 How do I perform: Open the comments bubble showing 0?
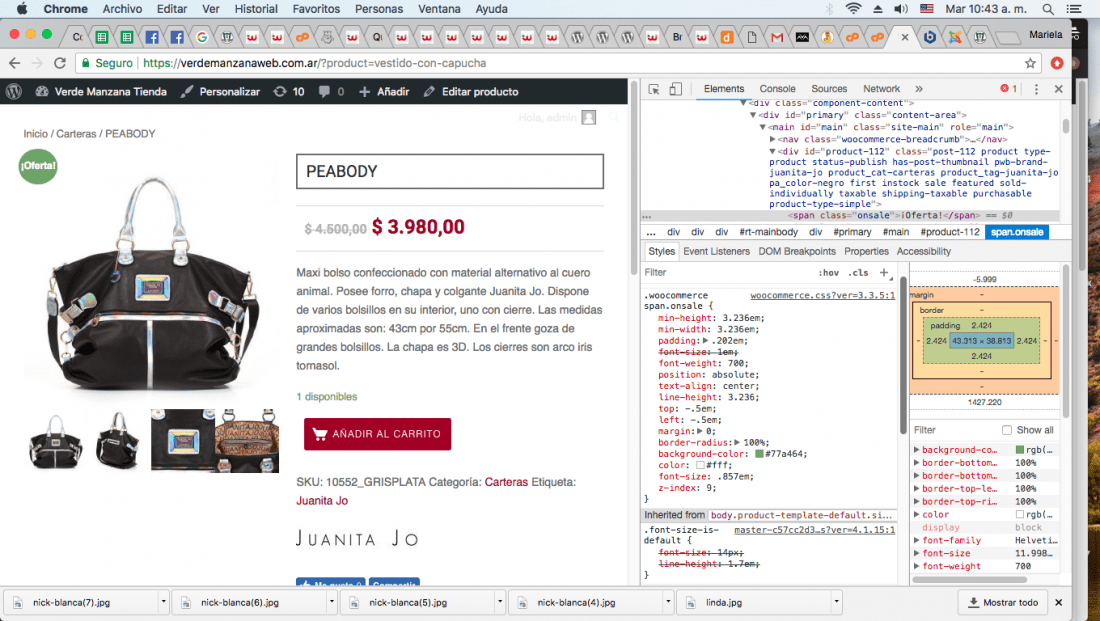click(x=331, y=92)
